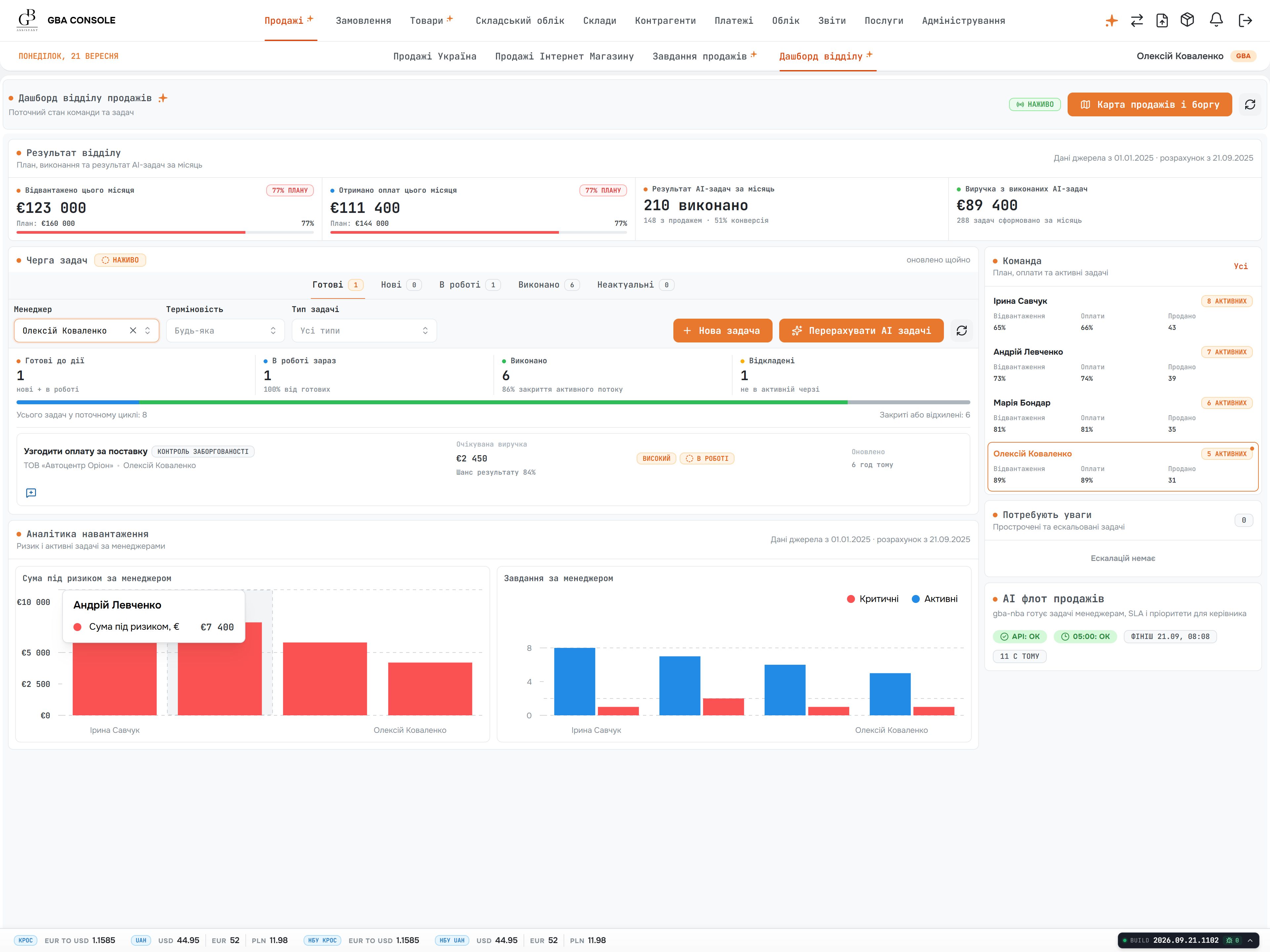1270x952 pixels.
Task: Click the GBA badge next to user name
Action: [x=1243, y=56]
